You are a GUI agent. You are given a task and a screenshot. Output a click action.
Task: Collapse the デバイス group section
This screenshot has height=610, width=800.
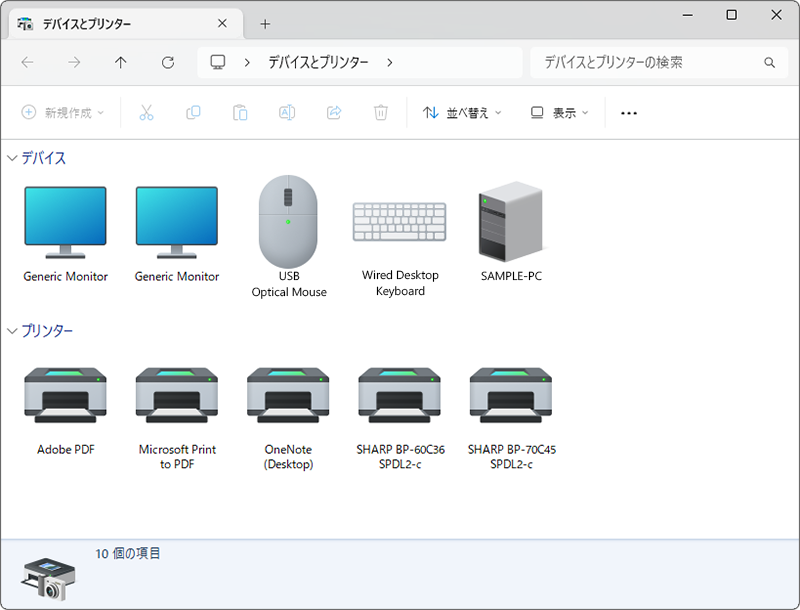[12, 158]
